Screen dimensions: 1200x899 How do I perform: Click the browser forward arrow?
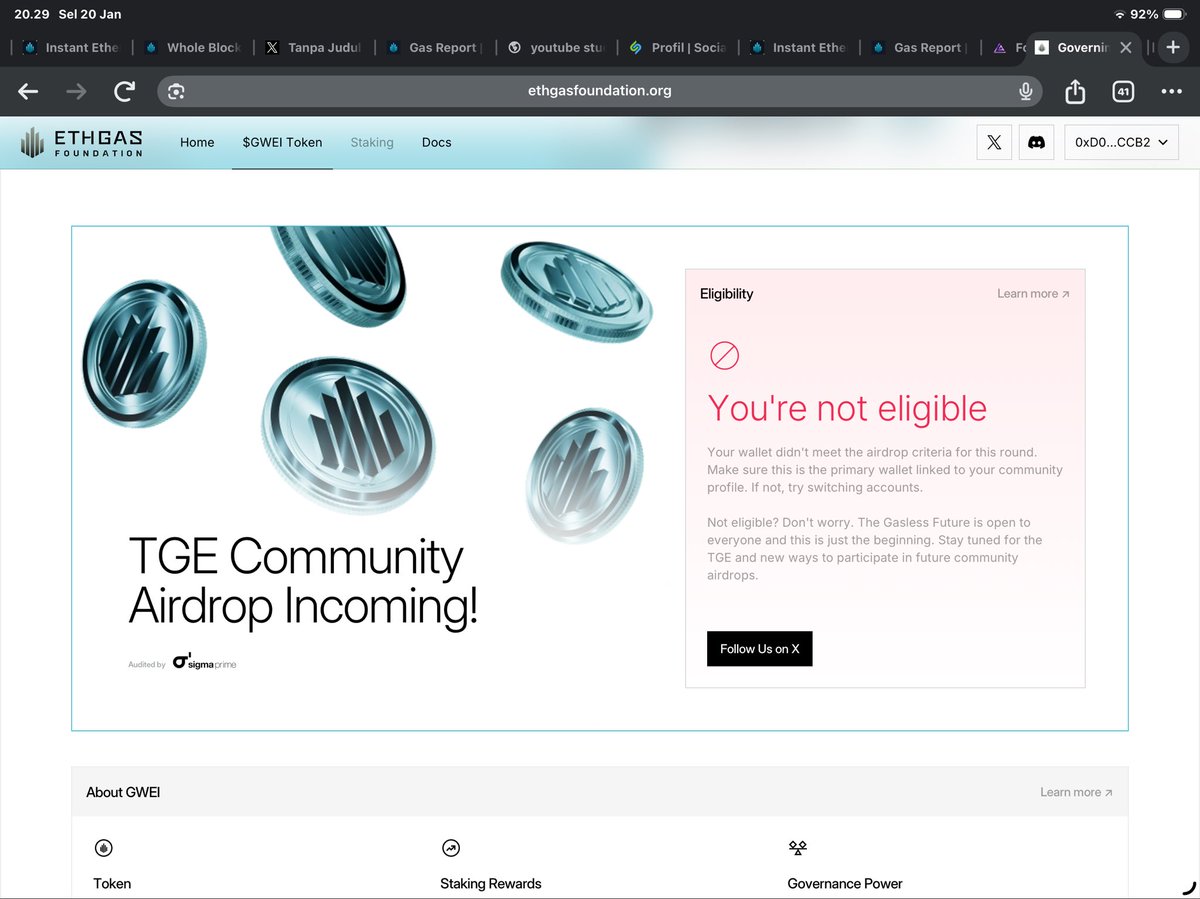pyautogui.click(x=76, y=91)
